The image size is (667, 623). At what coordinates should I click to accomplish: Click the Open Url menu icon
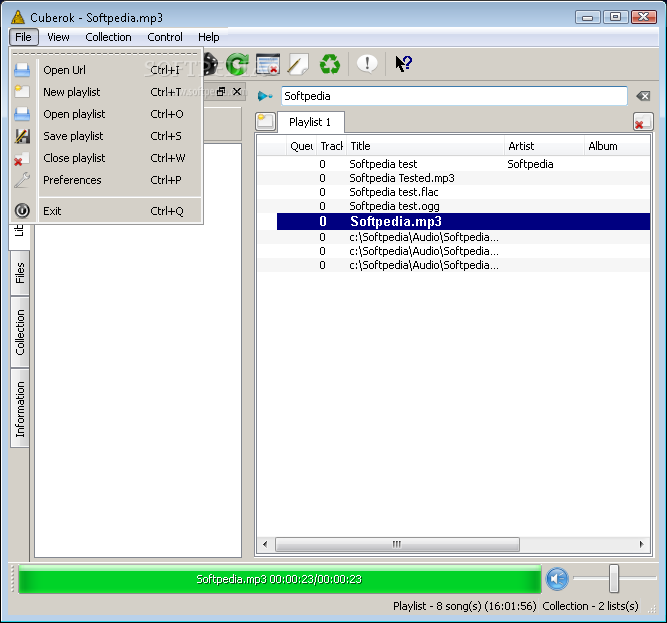pos(22,70)
